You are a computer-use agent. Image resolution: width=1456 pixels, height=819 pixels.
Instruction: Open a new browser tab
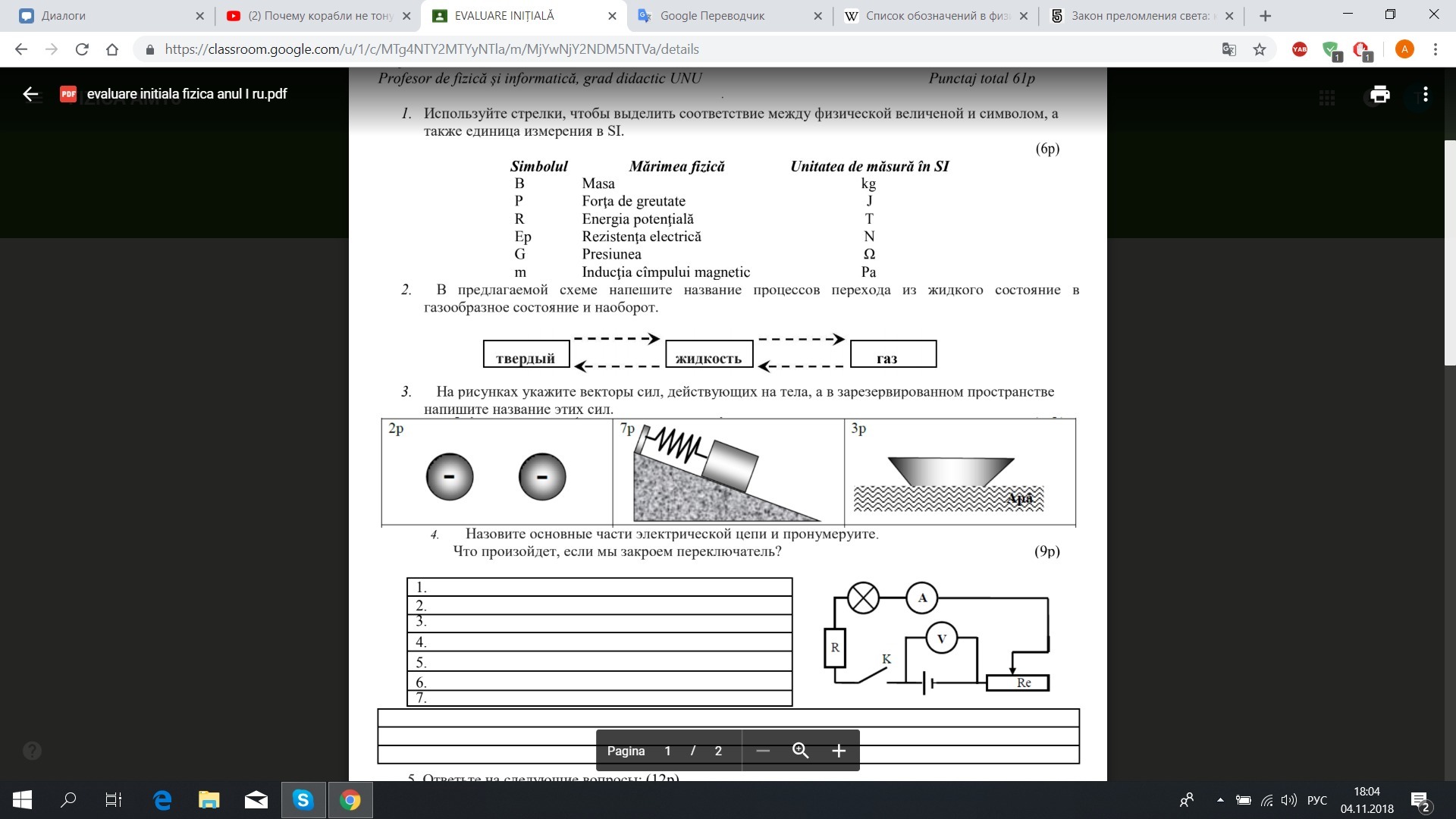pos(1265,16)
